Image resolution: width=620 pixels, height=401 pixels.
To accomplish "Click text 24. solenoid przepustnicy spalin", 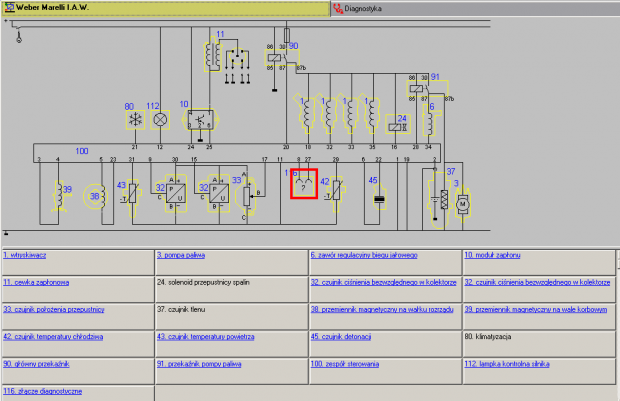I will (x=203, y=282).
